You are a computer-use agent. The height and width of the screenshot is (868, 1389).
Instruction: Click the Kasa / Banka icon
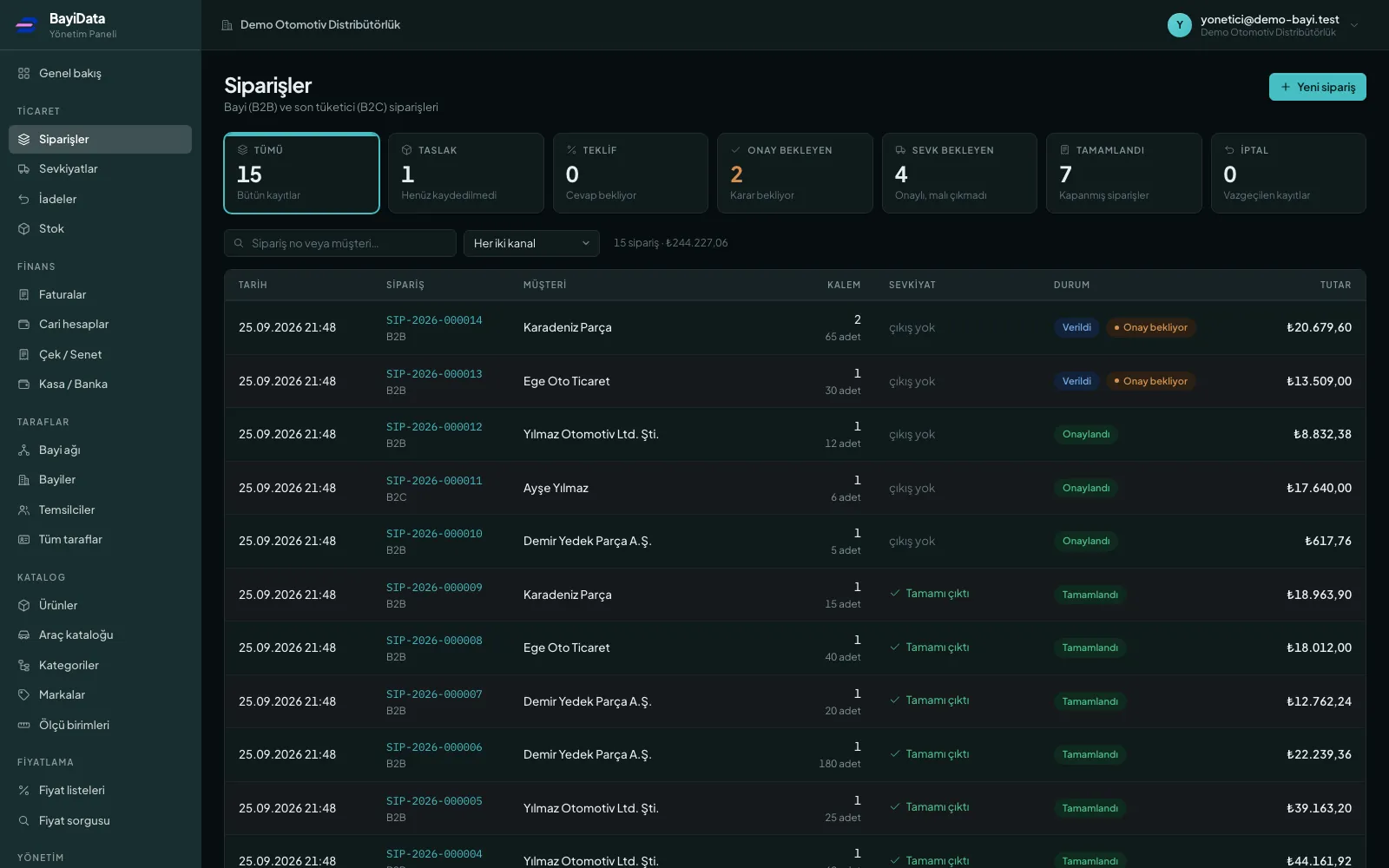click(x=24, y=385)
